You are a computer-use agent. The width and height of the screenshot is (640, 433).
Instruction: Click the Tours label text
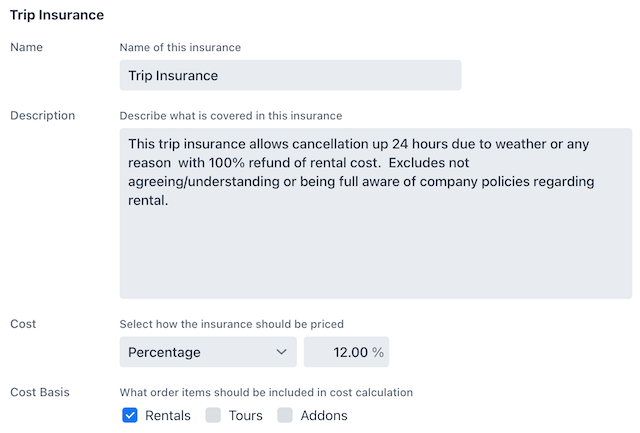pos(245,415)
